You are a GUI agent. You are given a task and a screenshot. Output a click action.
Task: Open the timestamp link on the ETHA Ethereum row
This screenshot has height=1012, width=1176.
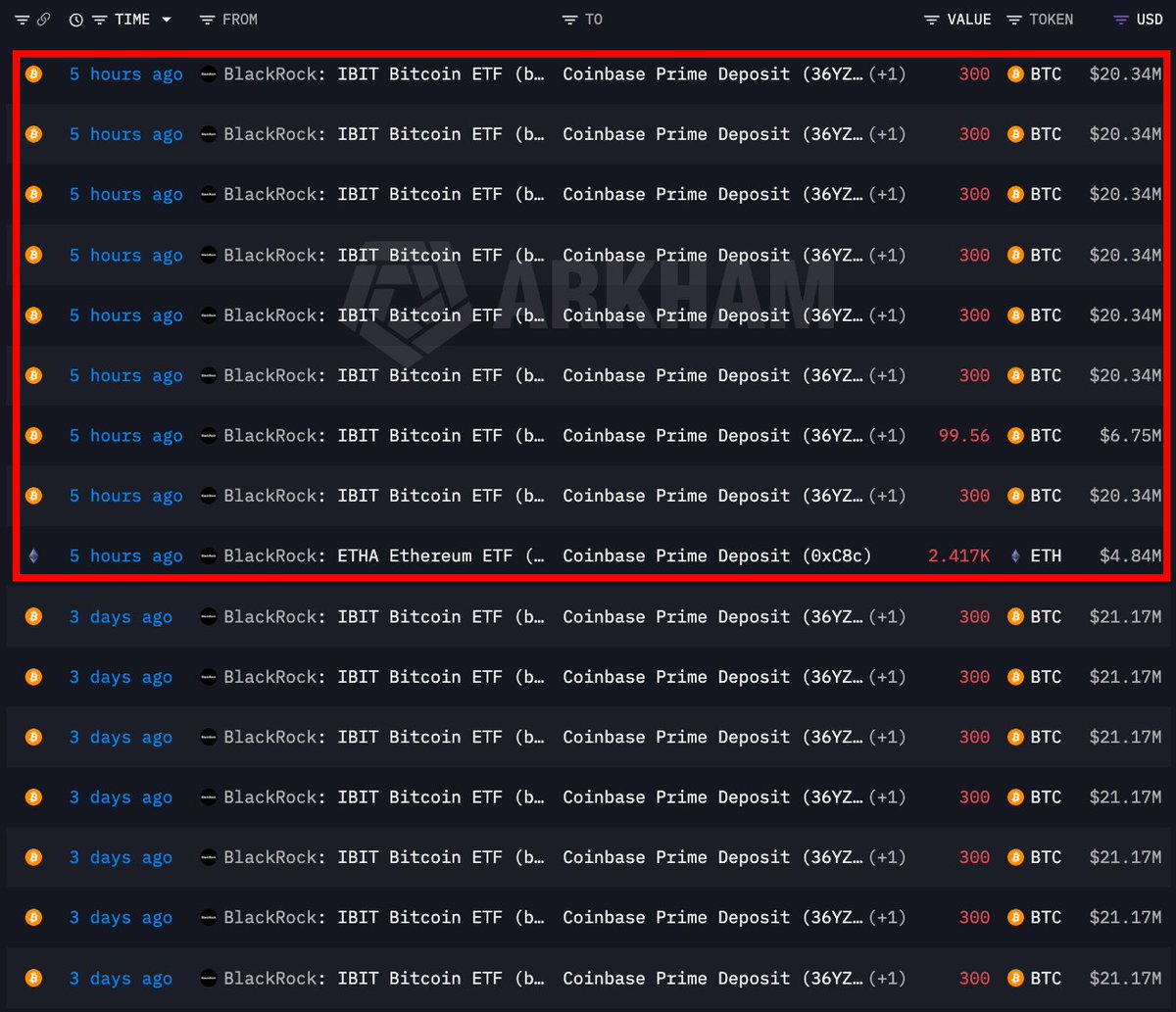click(x=126, y=556)
